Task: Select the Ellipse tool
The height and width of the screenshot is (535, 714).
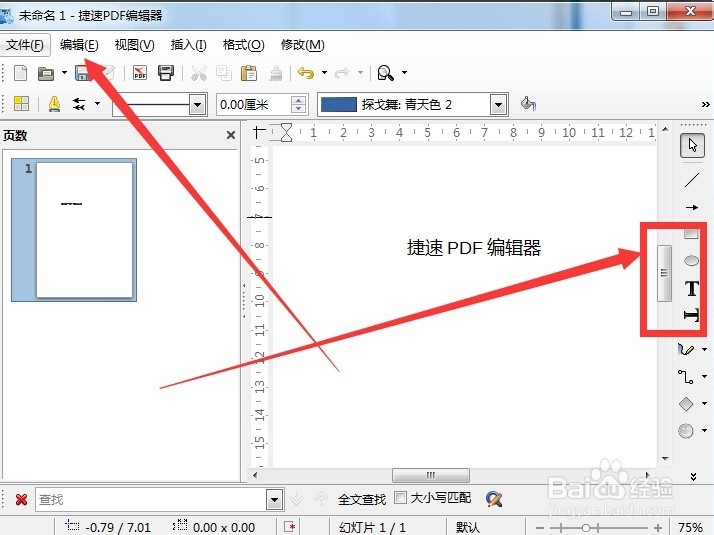Action: [x=691, y=260]
